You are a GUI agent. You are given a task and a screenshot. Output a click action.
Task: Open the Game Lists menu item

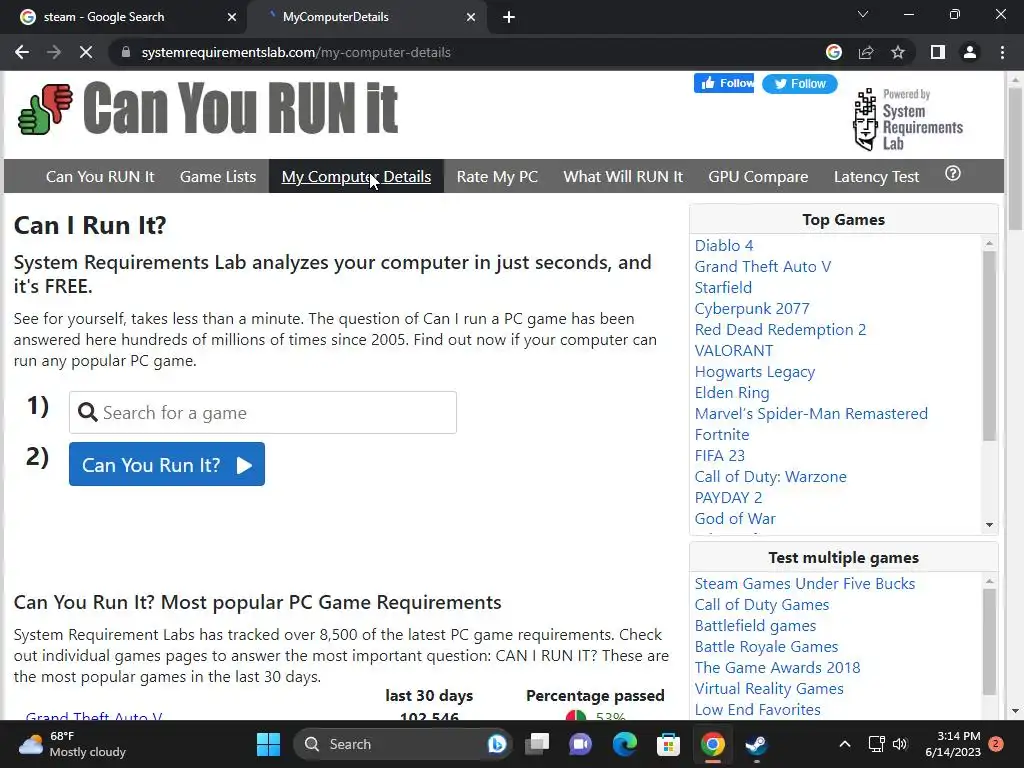217,176
